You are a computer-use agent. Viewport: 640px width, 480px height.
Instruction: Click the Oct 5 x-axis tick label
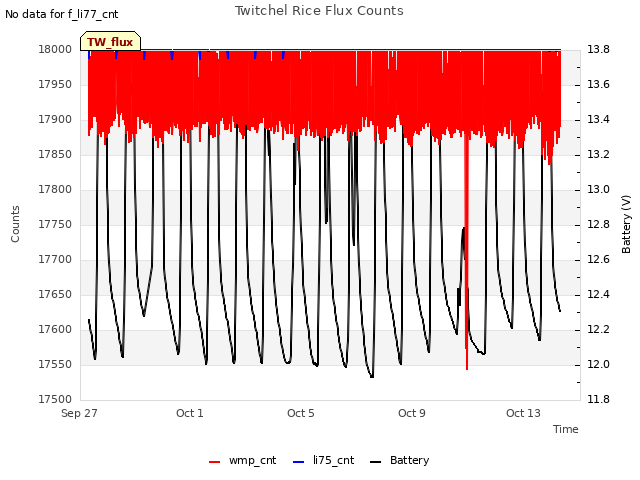coord(301,413)
